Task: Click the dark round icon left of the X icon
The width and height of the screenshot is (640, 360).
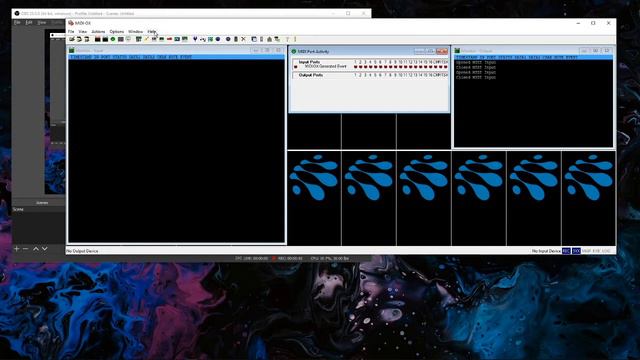Action: (228, 39)
